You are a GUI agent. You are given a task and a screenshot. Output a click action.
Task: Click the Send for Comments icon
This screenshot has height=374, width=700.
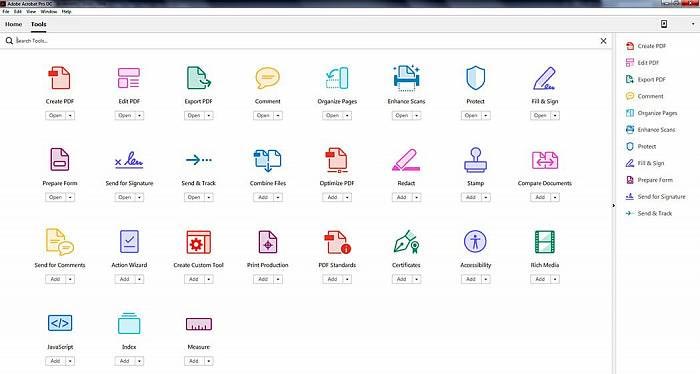tap(59, 241)
